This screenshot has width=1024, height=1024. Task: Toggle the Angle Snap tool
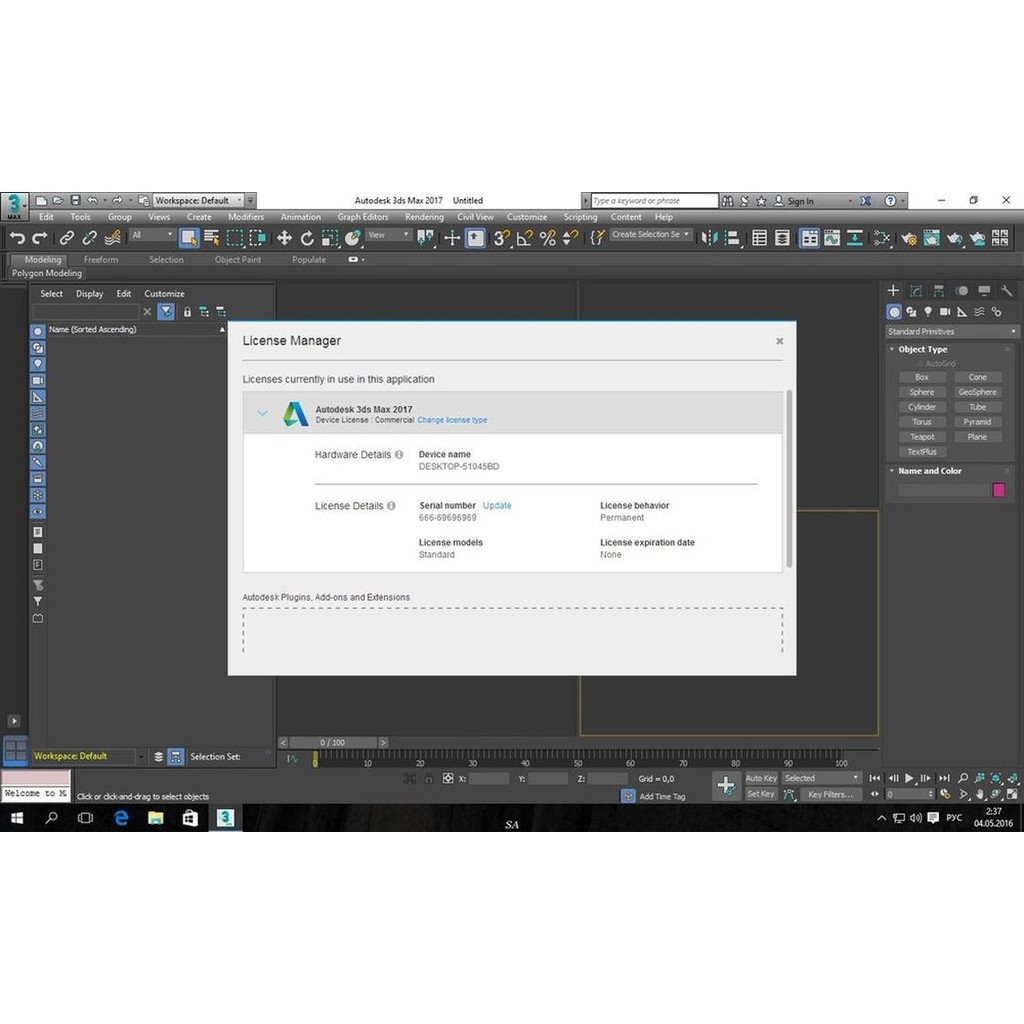(x=524, y=238)
